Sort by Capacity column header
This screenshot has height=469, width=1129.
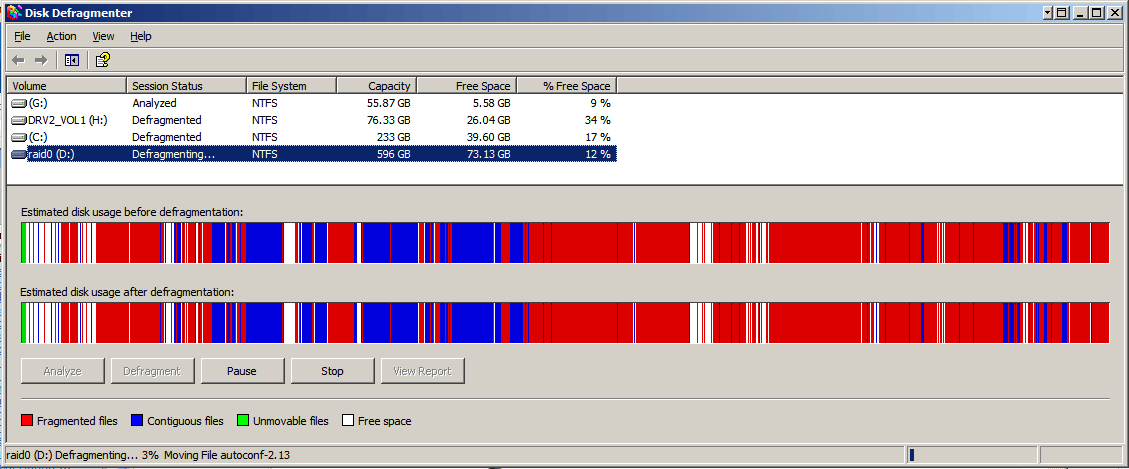point(377,86)
